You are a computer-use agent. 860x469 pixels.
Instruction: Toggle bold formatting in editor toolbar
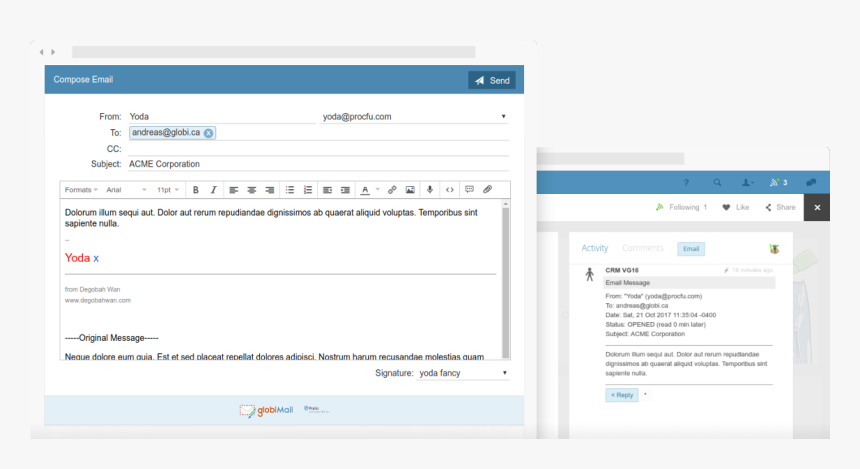coord(196,190)
